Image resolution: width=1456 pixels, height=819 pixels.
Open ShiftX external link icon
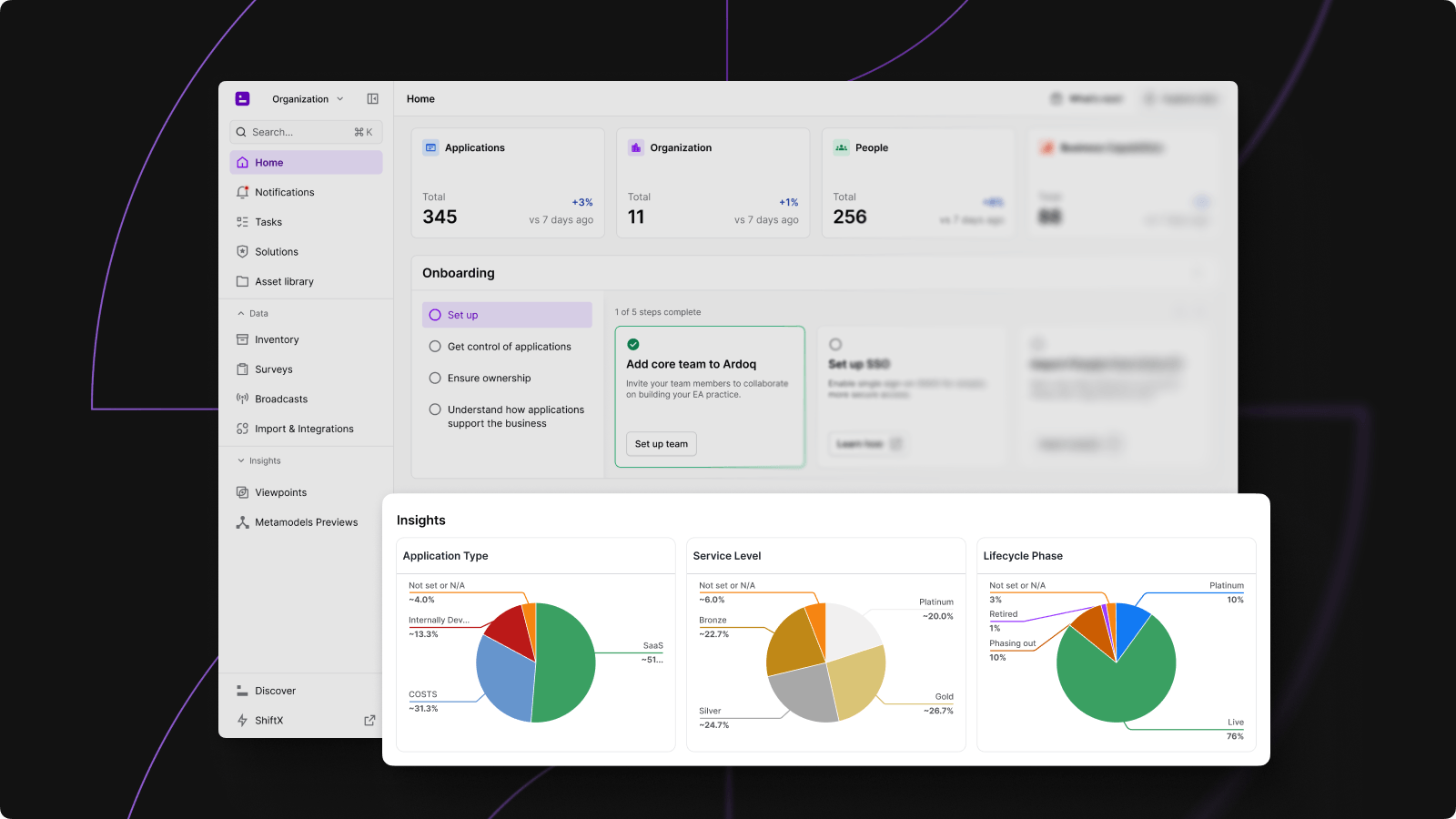(369, 720)
